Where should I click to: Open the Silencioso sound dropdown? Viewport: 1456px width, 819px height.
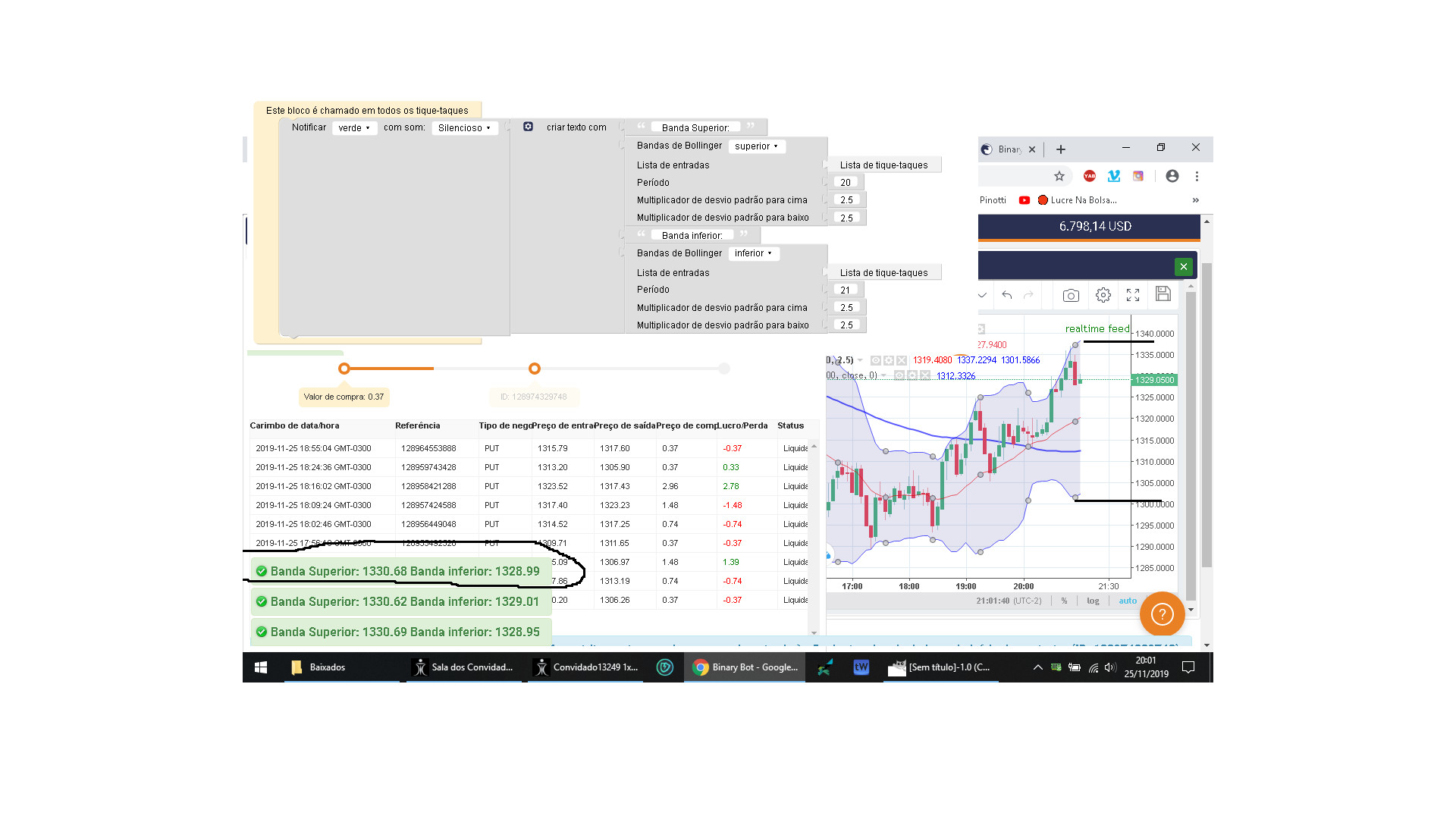pyautogui.click(x=464, y=127)
